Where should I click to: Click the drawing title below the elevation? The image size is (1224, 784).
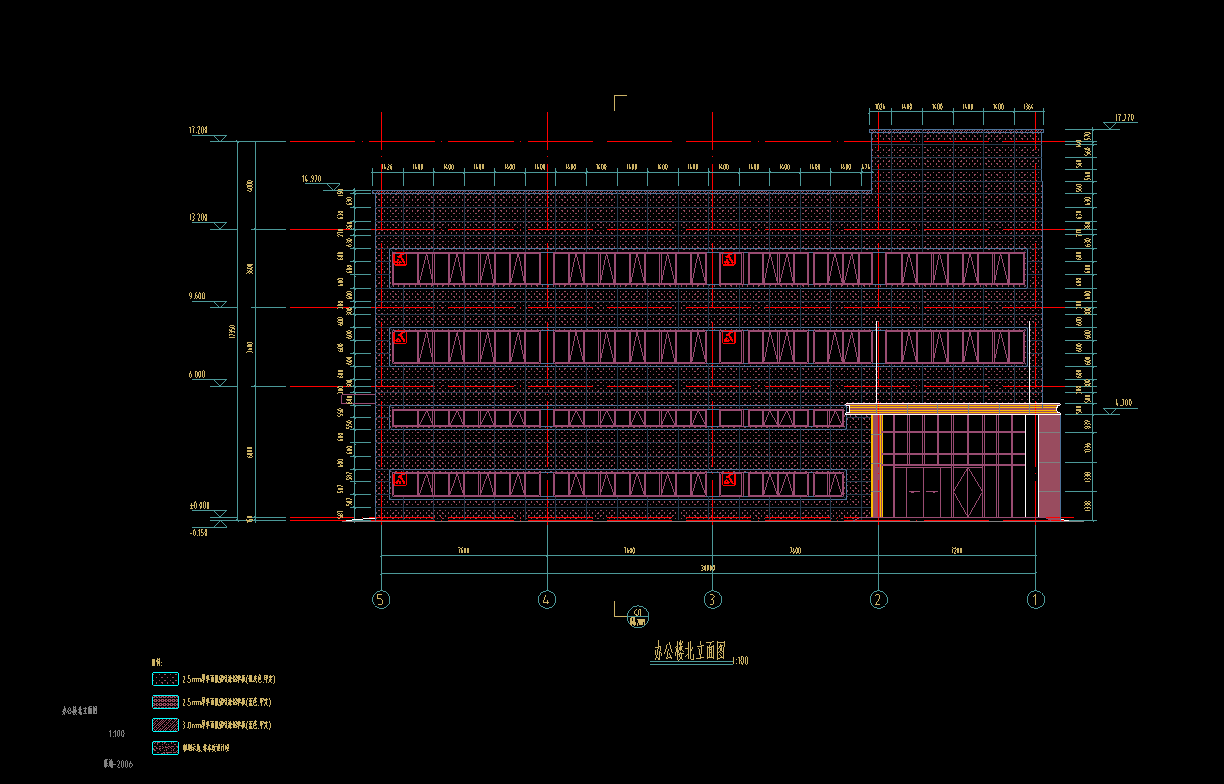(x=687, y=653)
